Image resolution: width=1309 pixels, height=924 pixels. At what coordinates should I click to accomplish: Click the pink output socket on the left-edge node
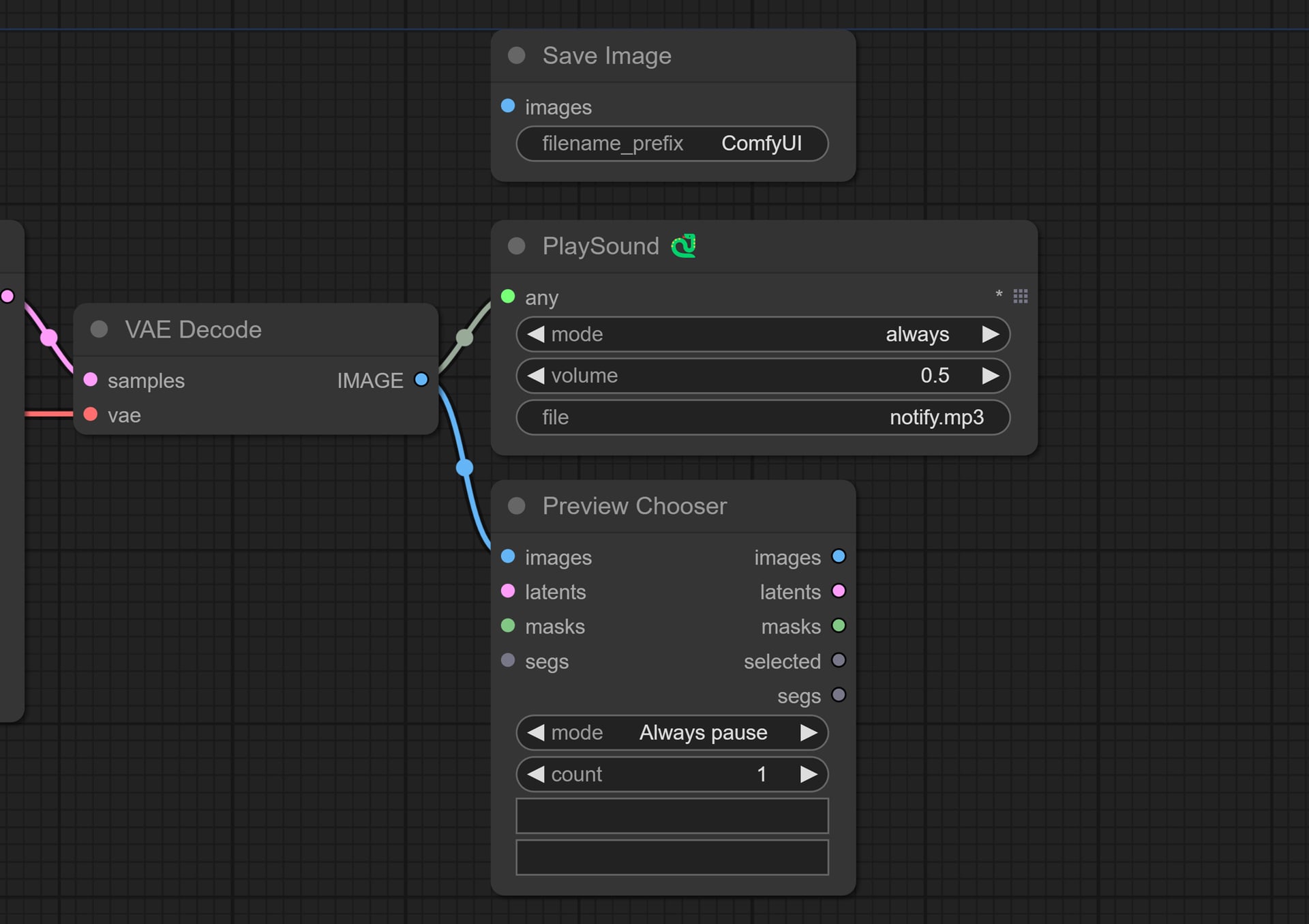(x=7, y=296)
